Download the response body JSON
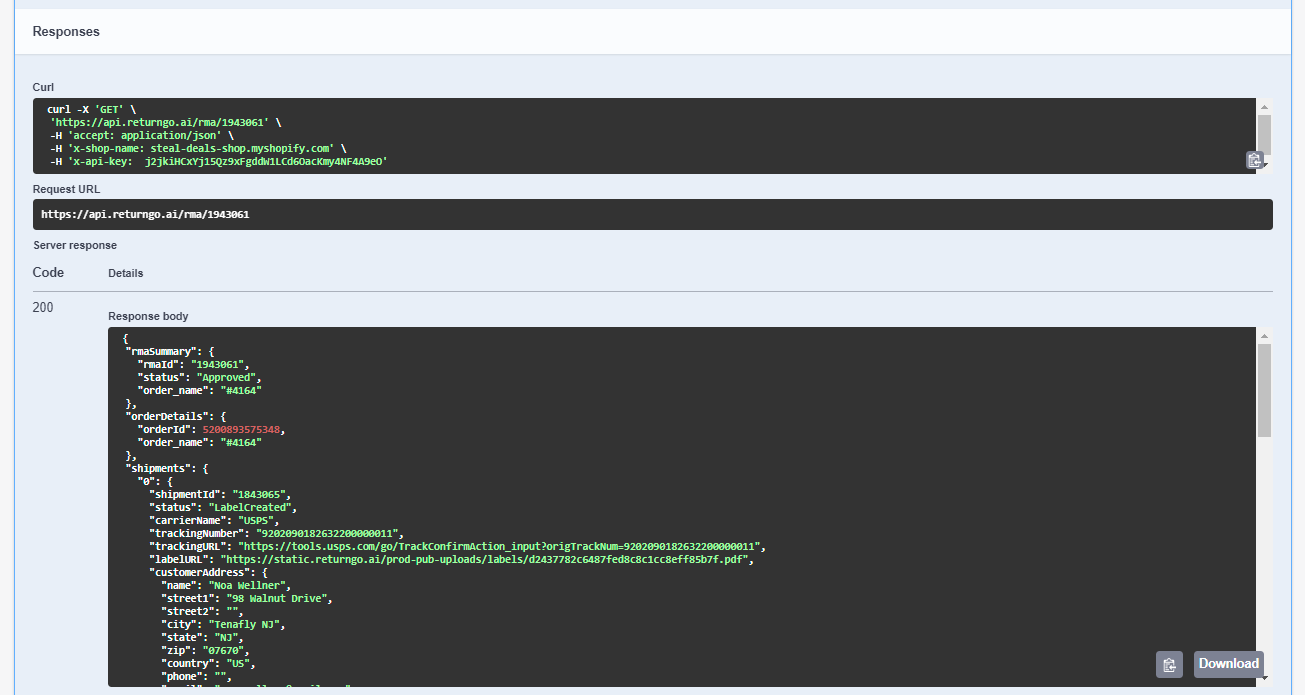This screenshot has width=1305, height=695. pyautogui.click(x=1228, y=664)
